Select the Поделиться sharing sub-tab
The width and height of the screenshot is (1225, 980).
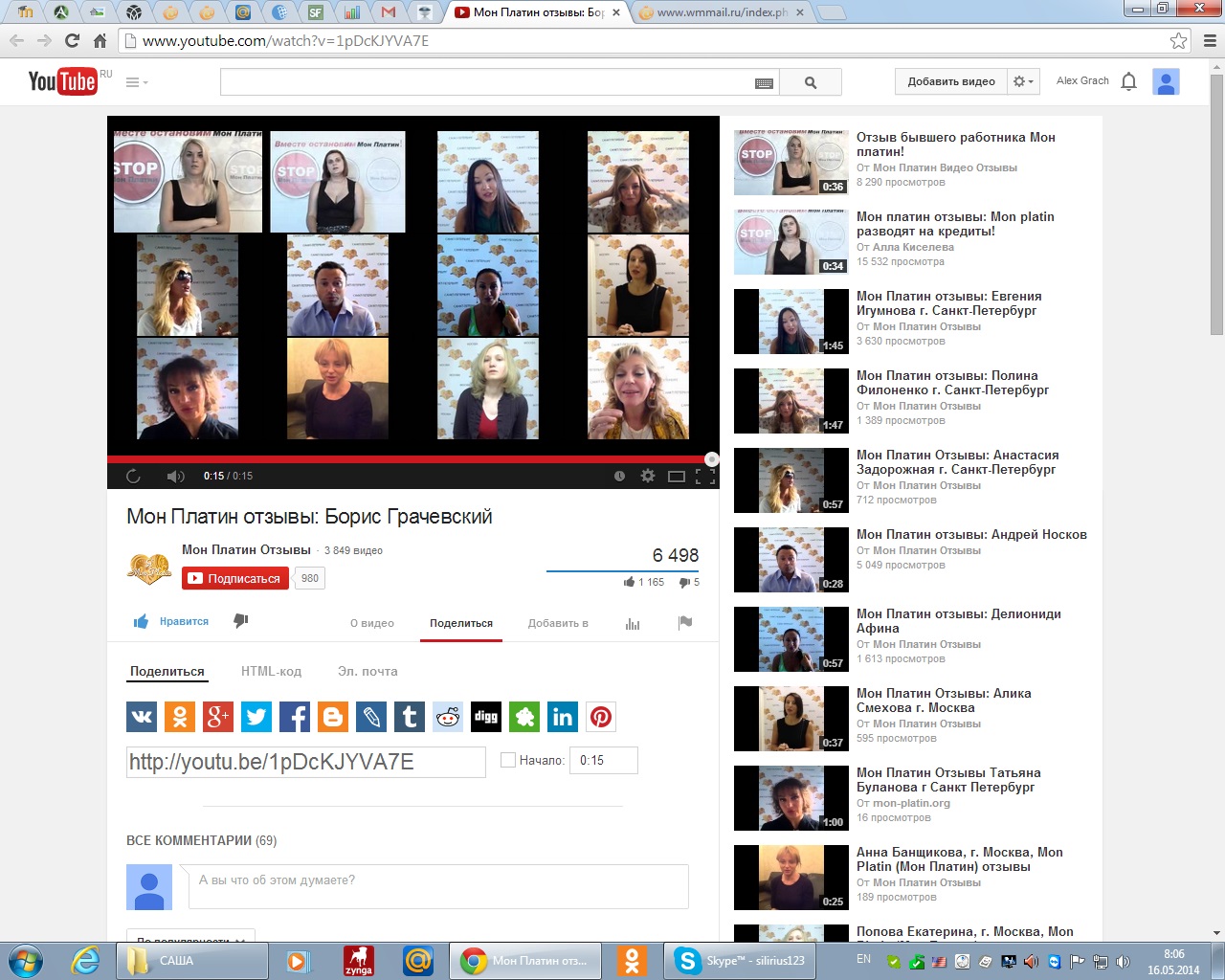(x=167, y=671)
